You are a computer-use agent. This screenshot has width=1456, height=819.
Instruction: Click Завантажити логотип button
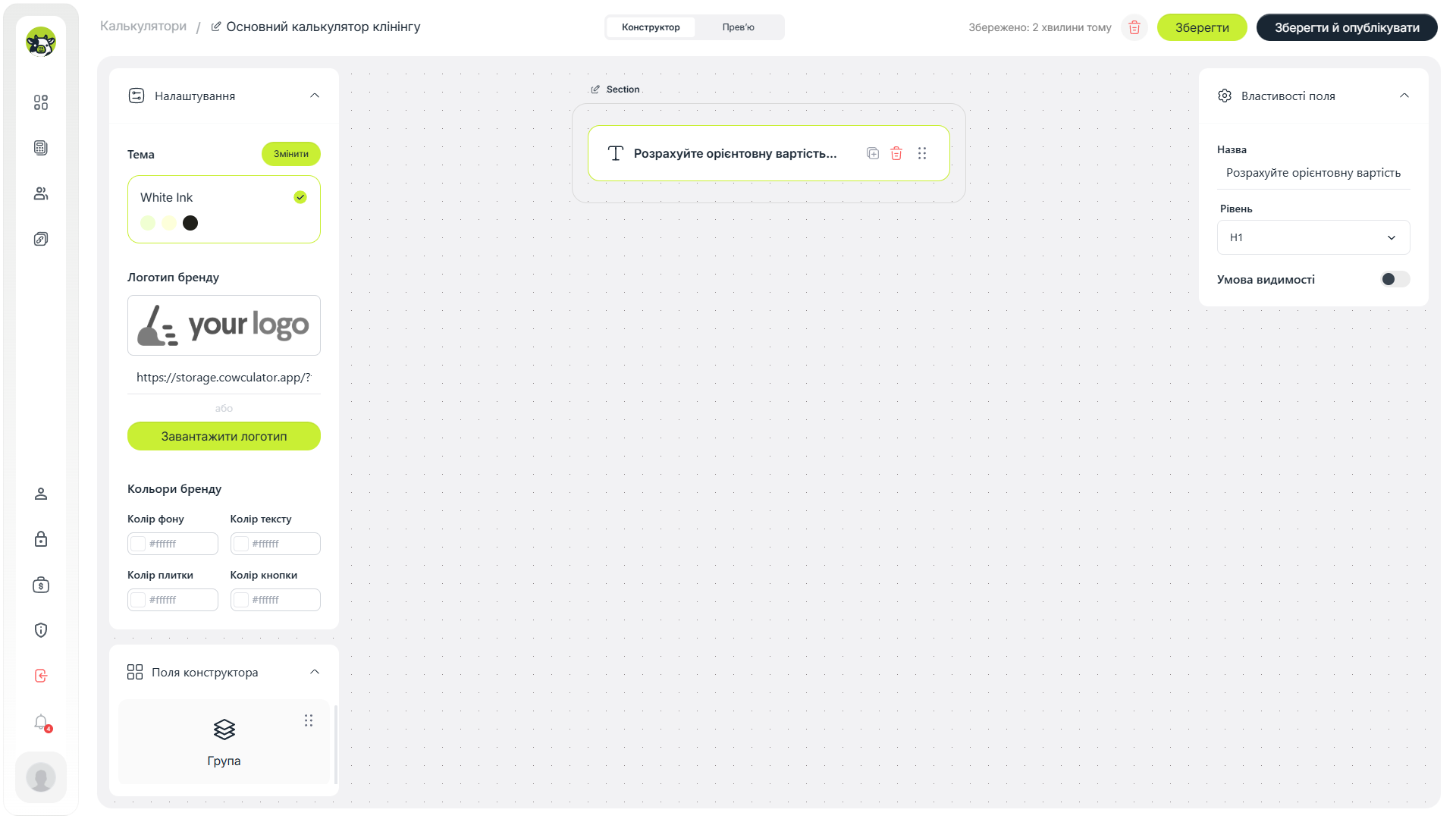pos(224,436)
